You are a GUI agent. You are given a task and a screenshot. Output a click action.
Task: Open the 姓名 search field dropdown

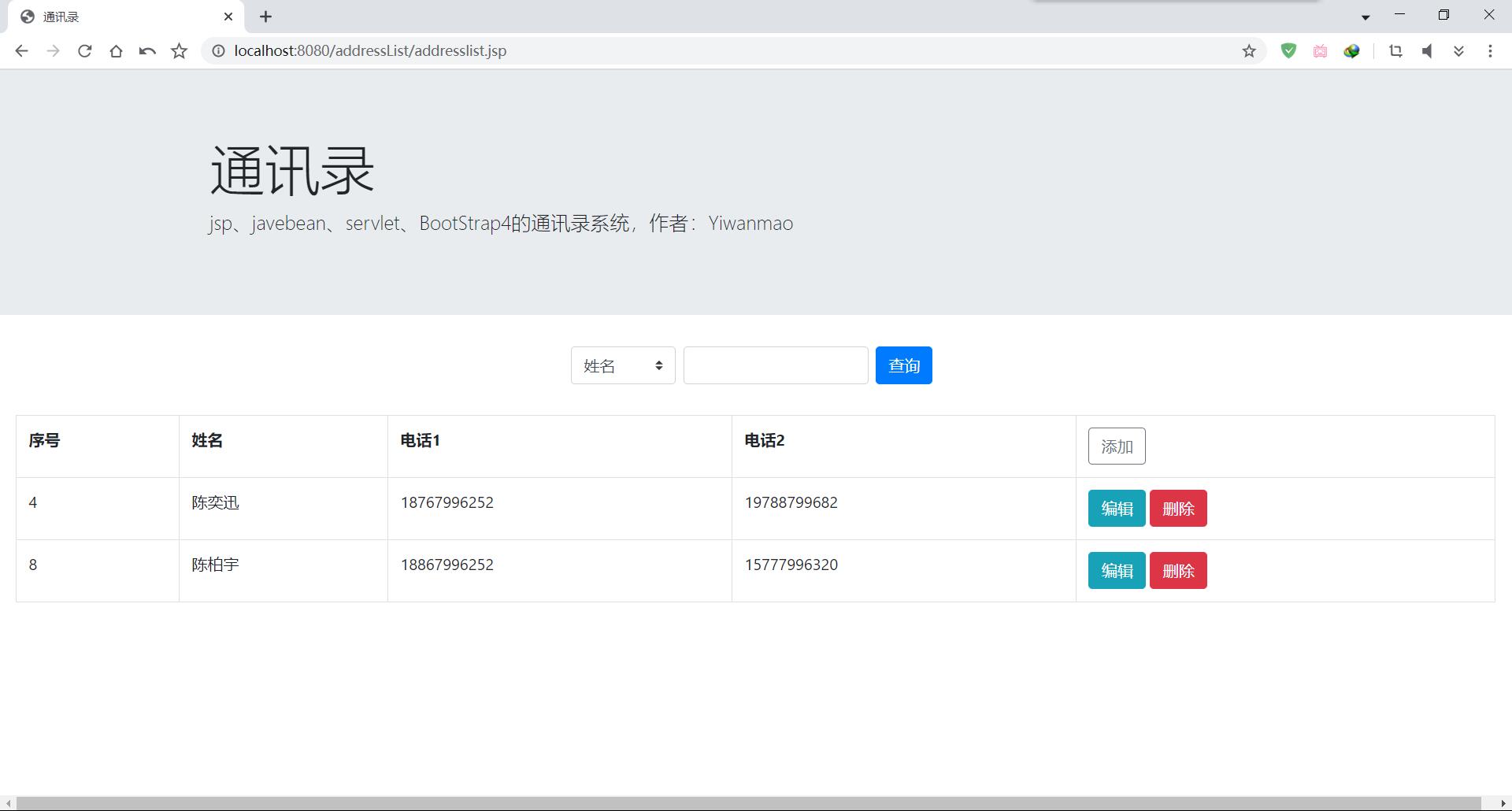(622, 365)
